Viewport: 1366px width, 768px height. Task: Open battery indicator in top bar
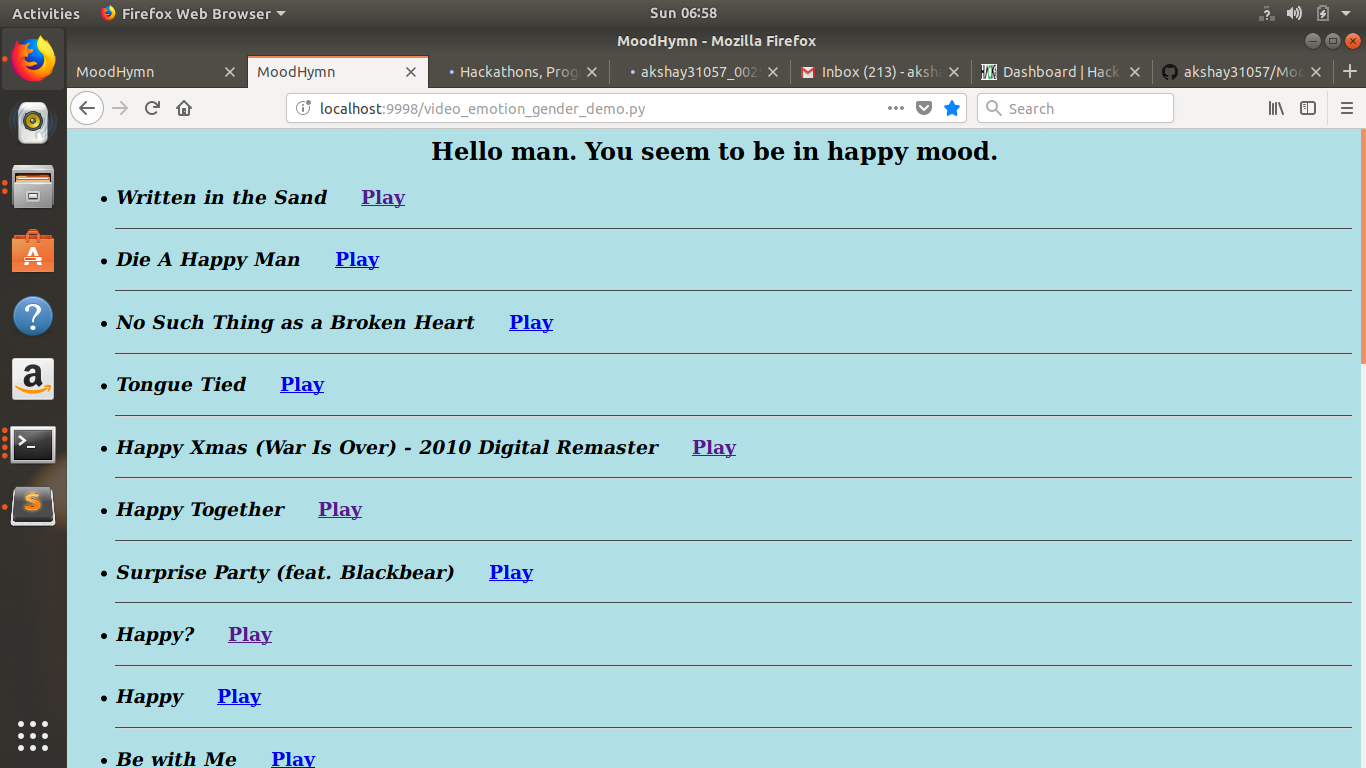pyautogui.click(x=1323, y=13)
